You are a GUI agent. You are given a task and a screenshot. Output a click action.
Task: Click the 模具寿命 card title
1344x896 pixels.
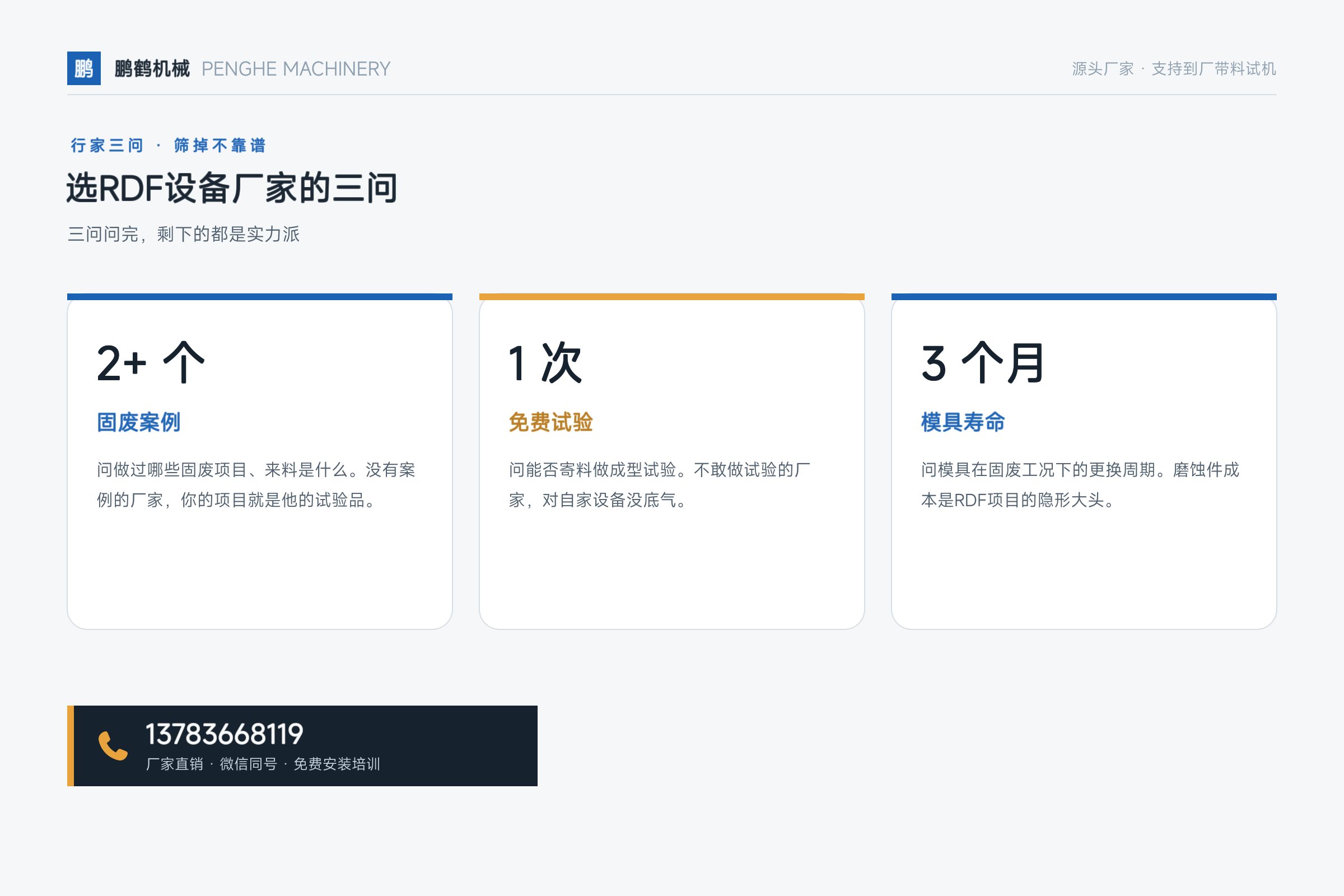[x=963, y=422]
